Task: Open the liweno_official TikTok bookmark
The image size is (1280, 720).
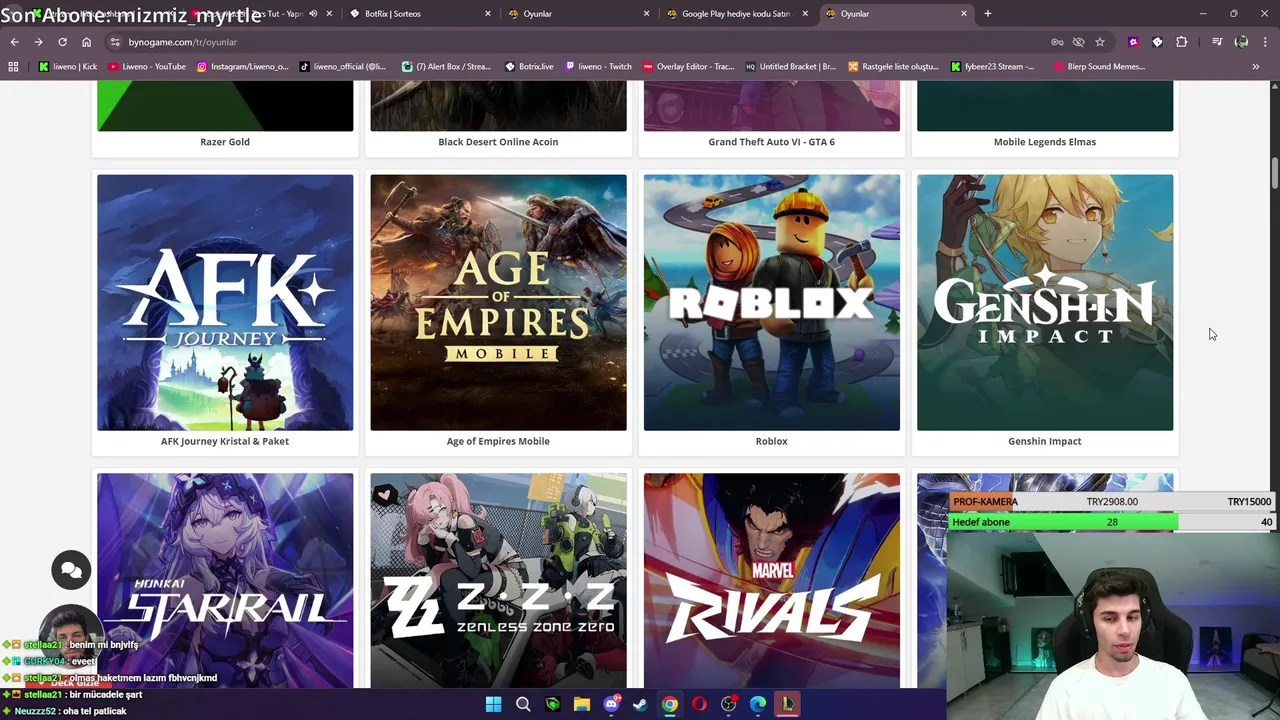Action: pyautogui.click(x=342, y=66)
